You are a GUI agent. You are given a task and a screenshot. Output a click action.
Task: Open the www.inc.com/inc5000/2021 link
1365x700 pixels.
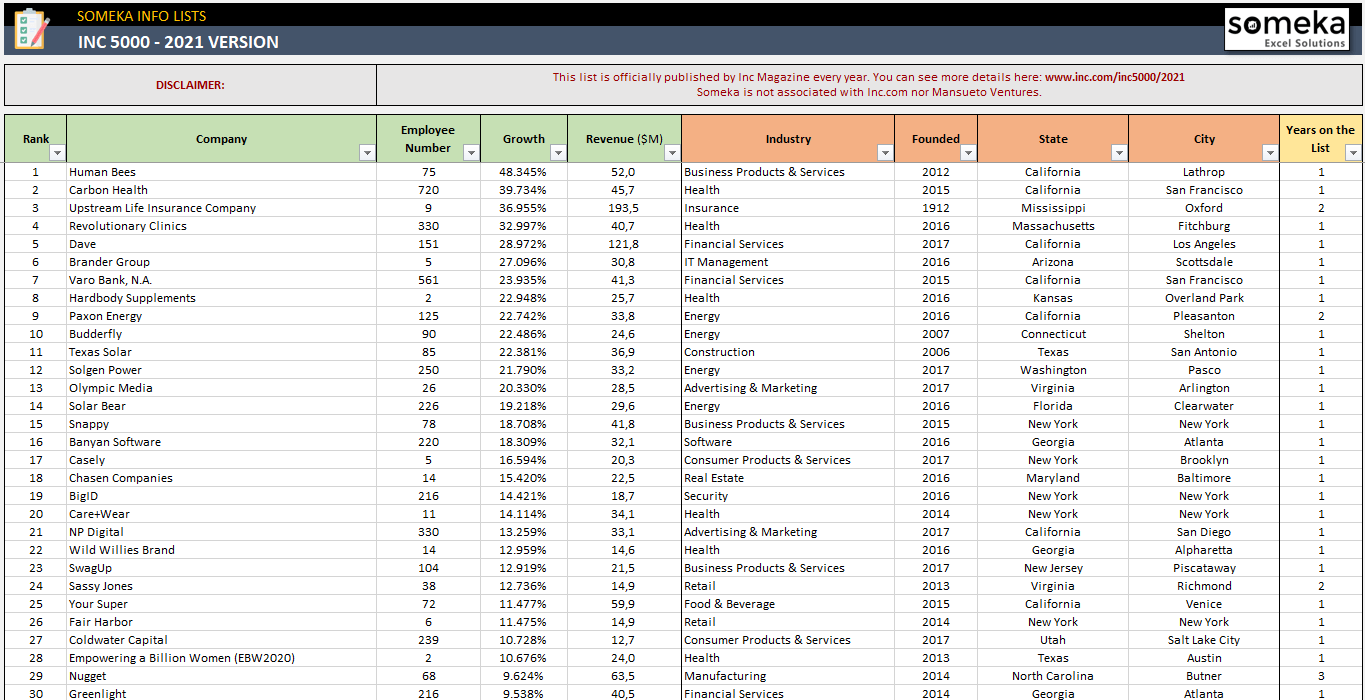pyautogui.click(x=1115, y=77)
